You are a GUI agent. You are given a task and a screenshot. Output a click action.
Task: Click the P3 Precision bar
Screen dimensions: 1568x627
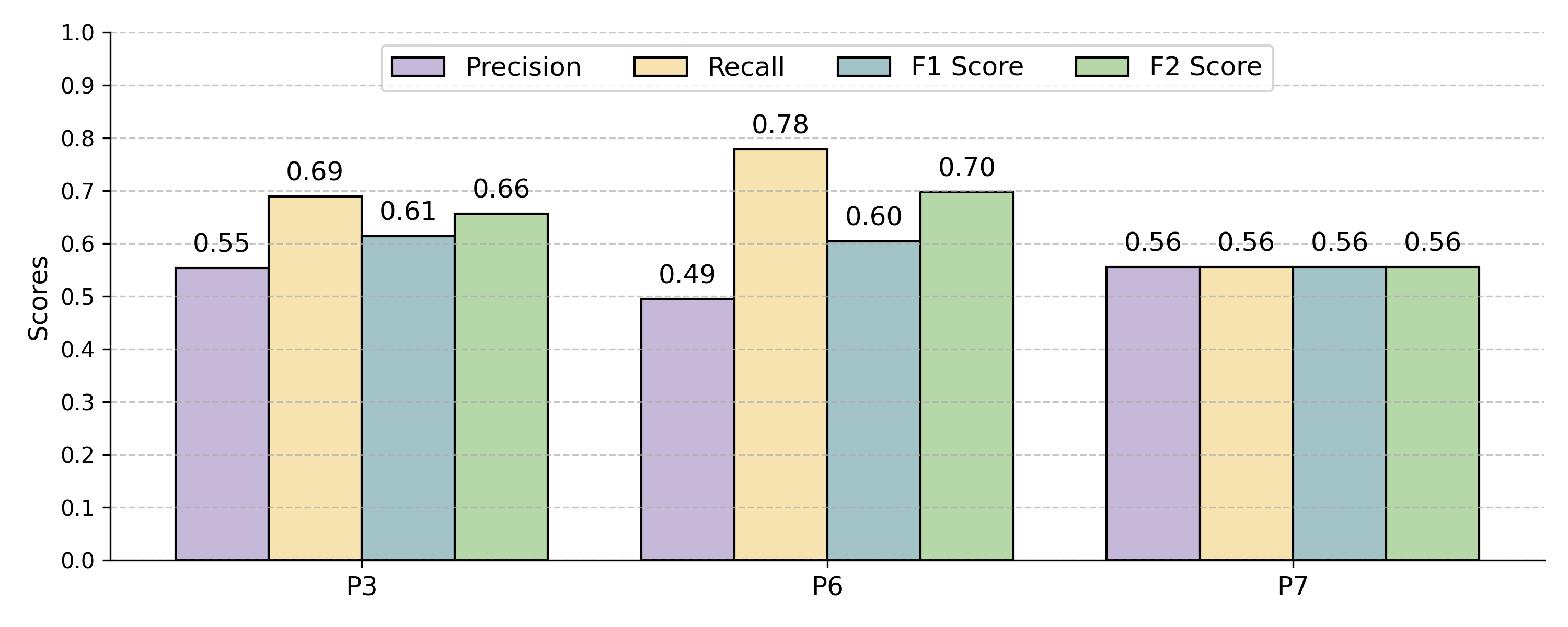pos(222,414)
